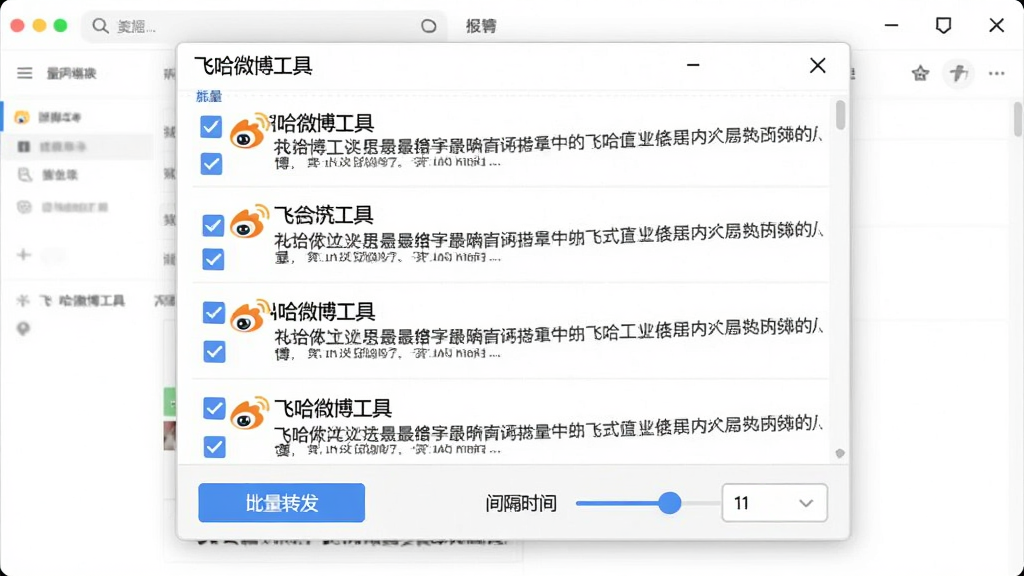Viewport: 1024px width, 576px height.
Task: Click the Weibo logo in the third list row
Action: [249, 316]
